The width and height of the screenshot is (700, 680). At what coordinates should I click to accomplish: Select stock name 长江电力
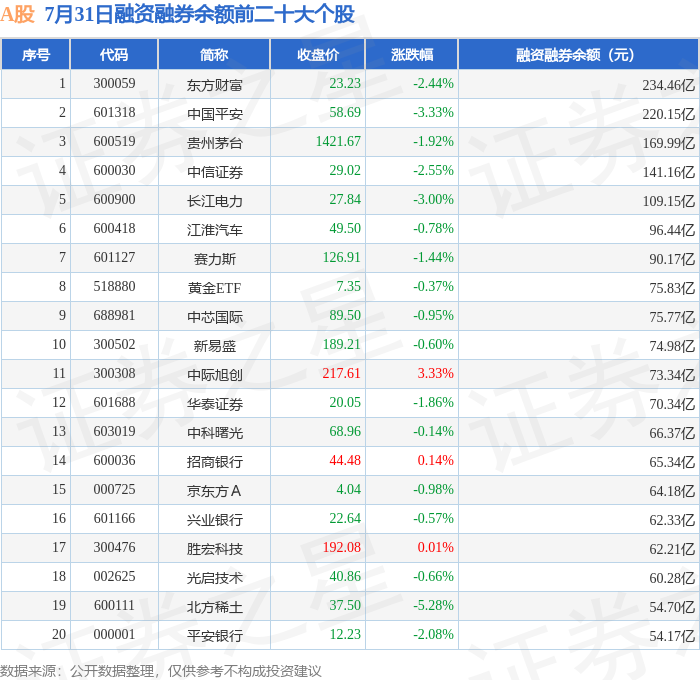[215, 201]
